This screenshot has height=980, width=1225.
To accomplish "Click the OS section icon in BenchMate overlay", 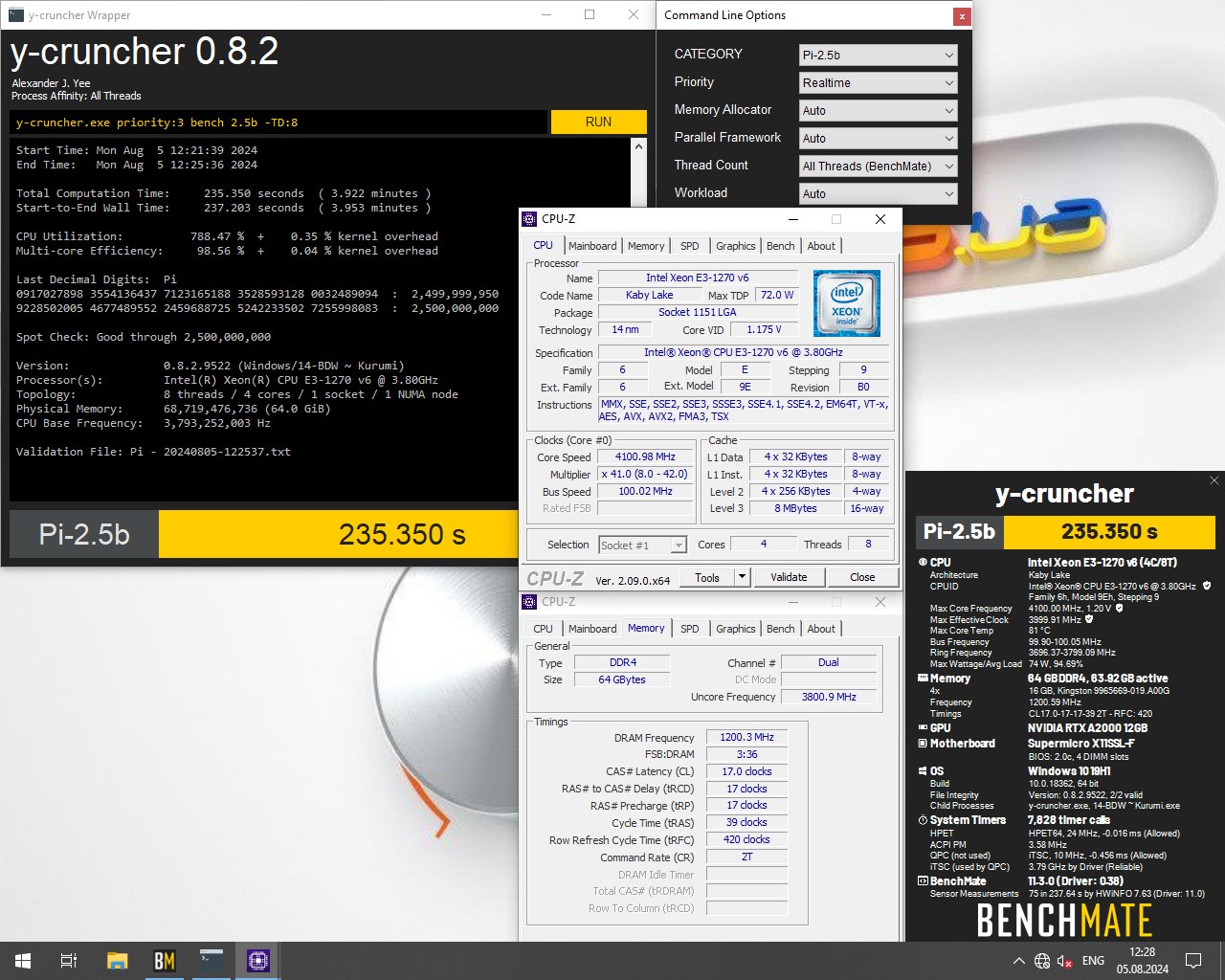I will (923, 770).
